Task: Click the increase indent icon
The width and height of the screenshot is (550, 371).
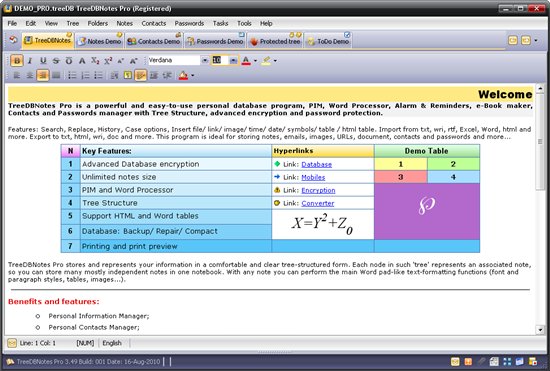Action: click(154, 75)
